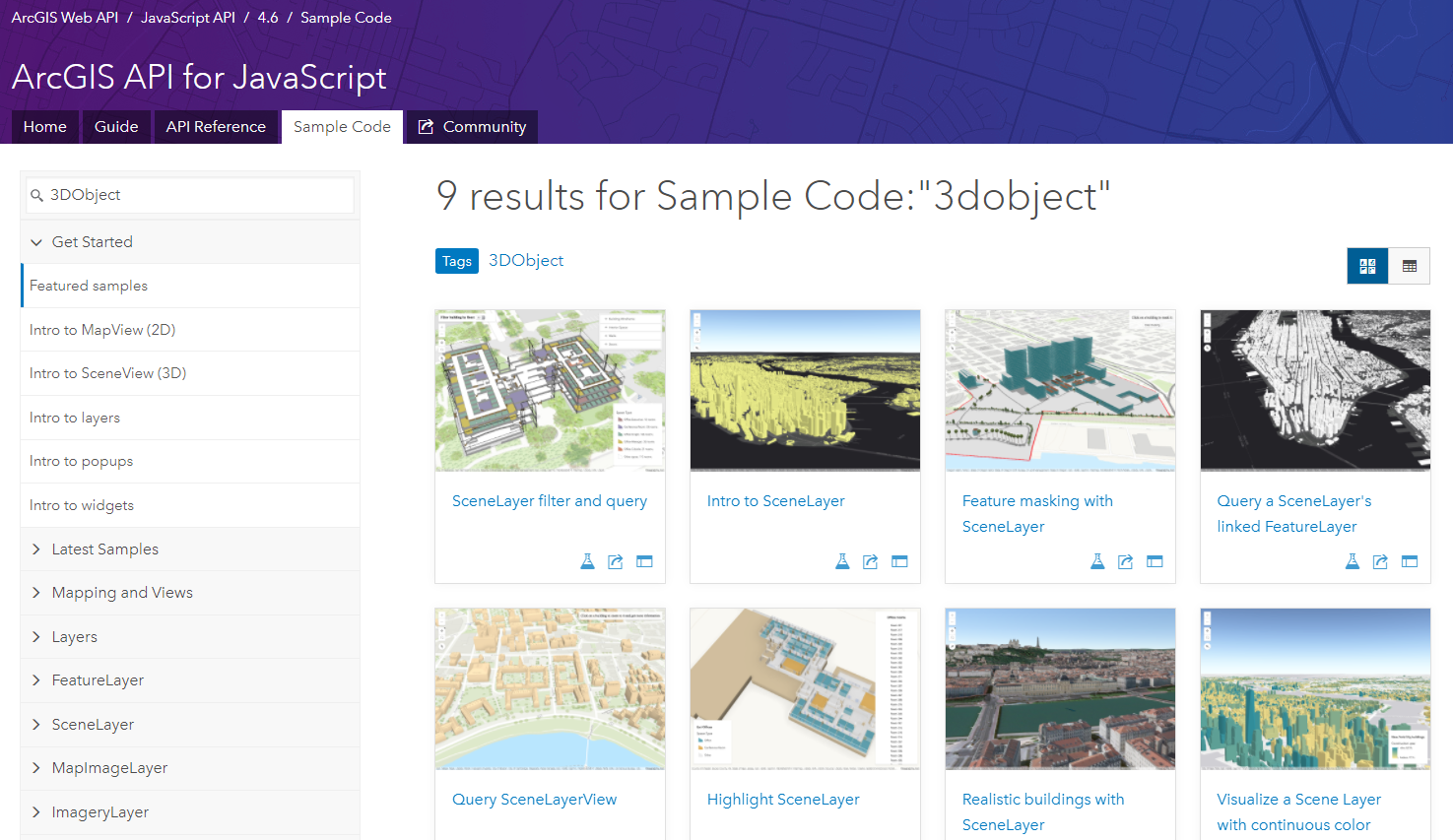Click the flask sandbox icon under Intro to SceneLayer
Viewport: 1453px width, 840px height.
[x=842, y=561]
